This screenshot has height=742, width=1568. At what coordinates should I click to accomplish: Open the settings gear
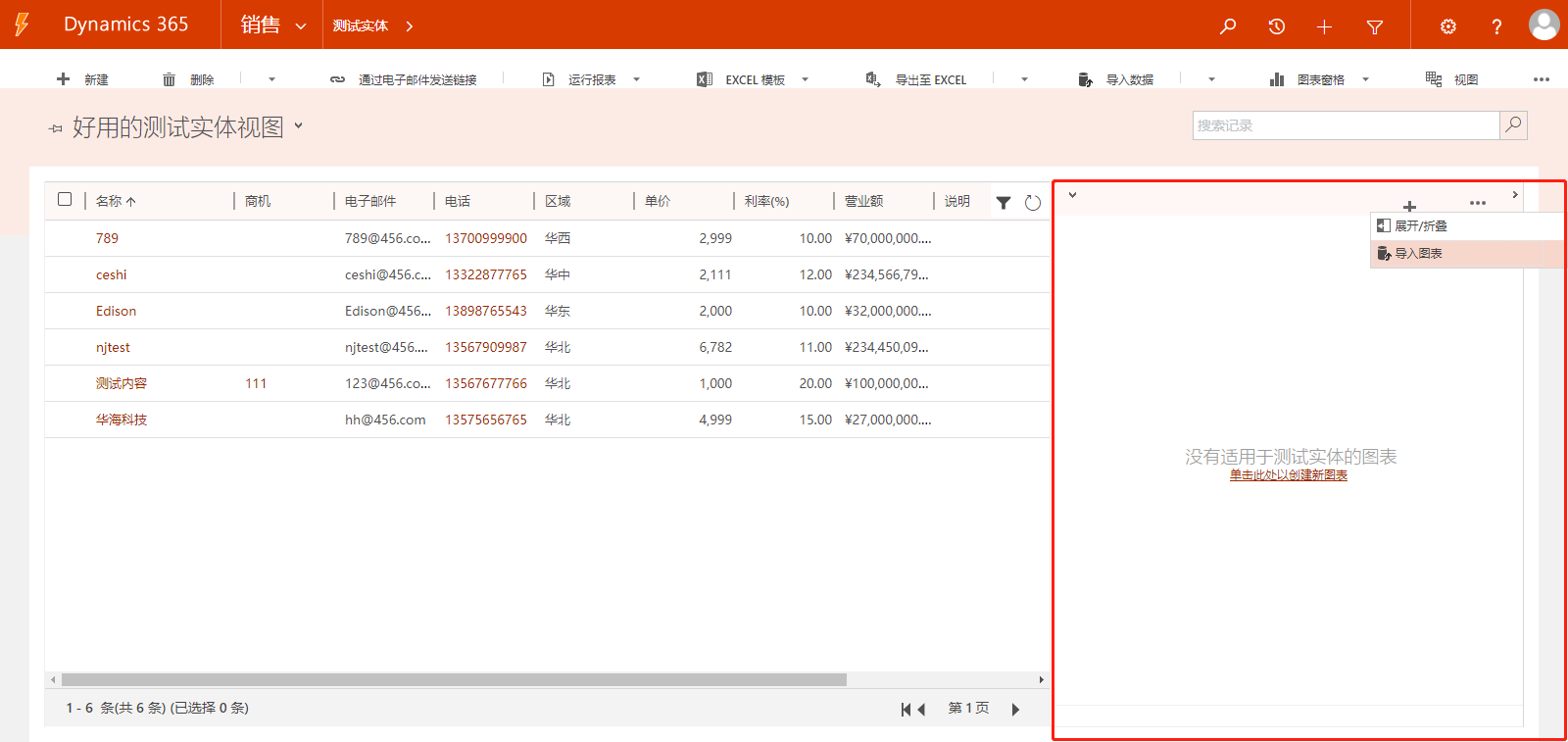[1448, 26]
